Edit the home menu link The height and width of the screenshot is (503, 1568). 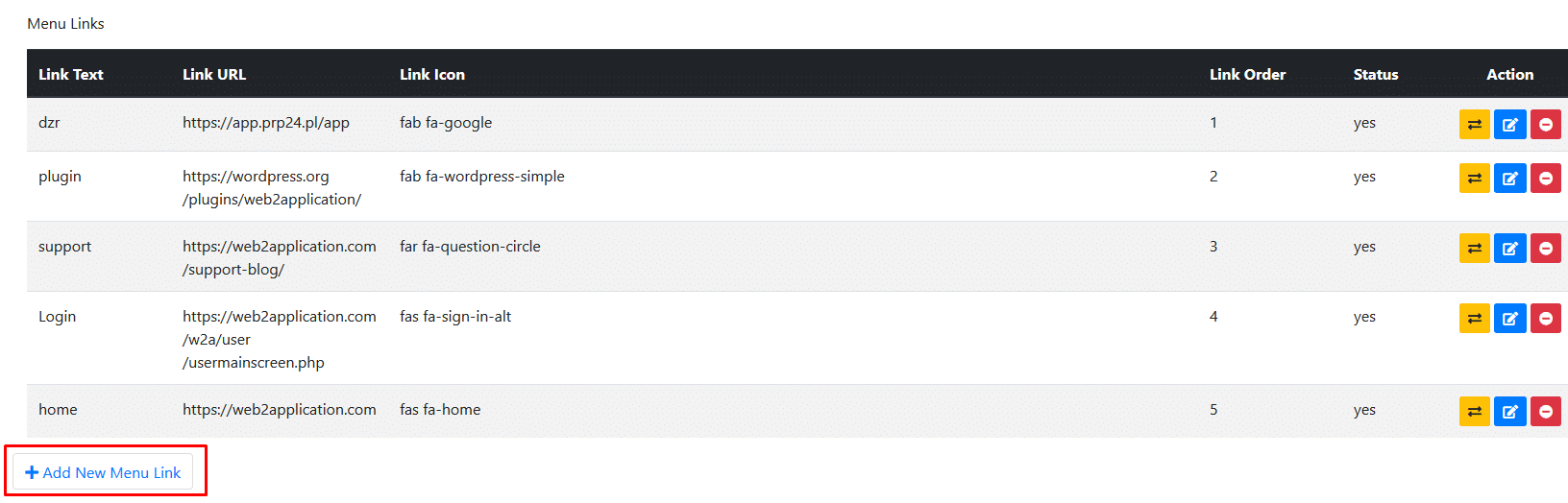tap(1509, 411)
